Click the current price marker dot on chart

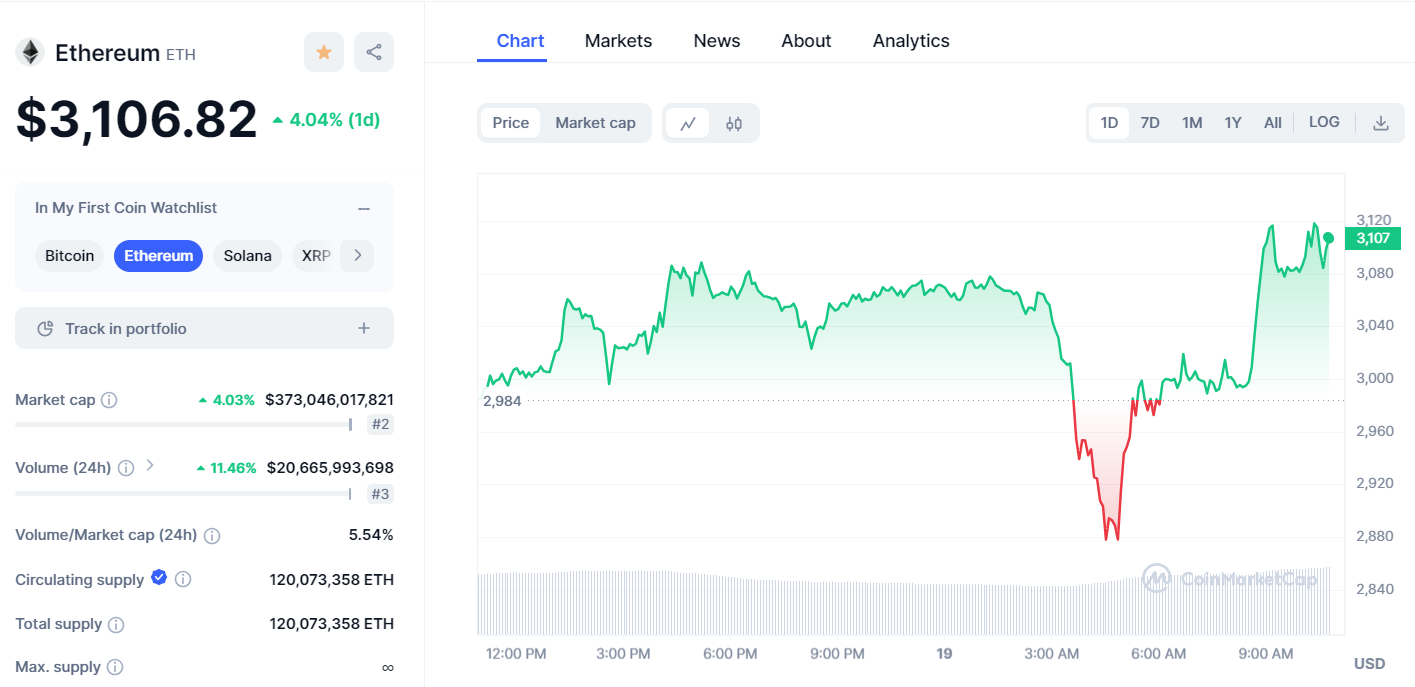pos(1328,238)
